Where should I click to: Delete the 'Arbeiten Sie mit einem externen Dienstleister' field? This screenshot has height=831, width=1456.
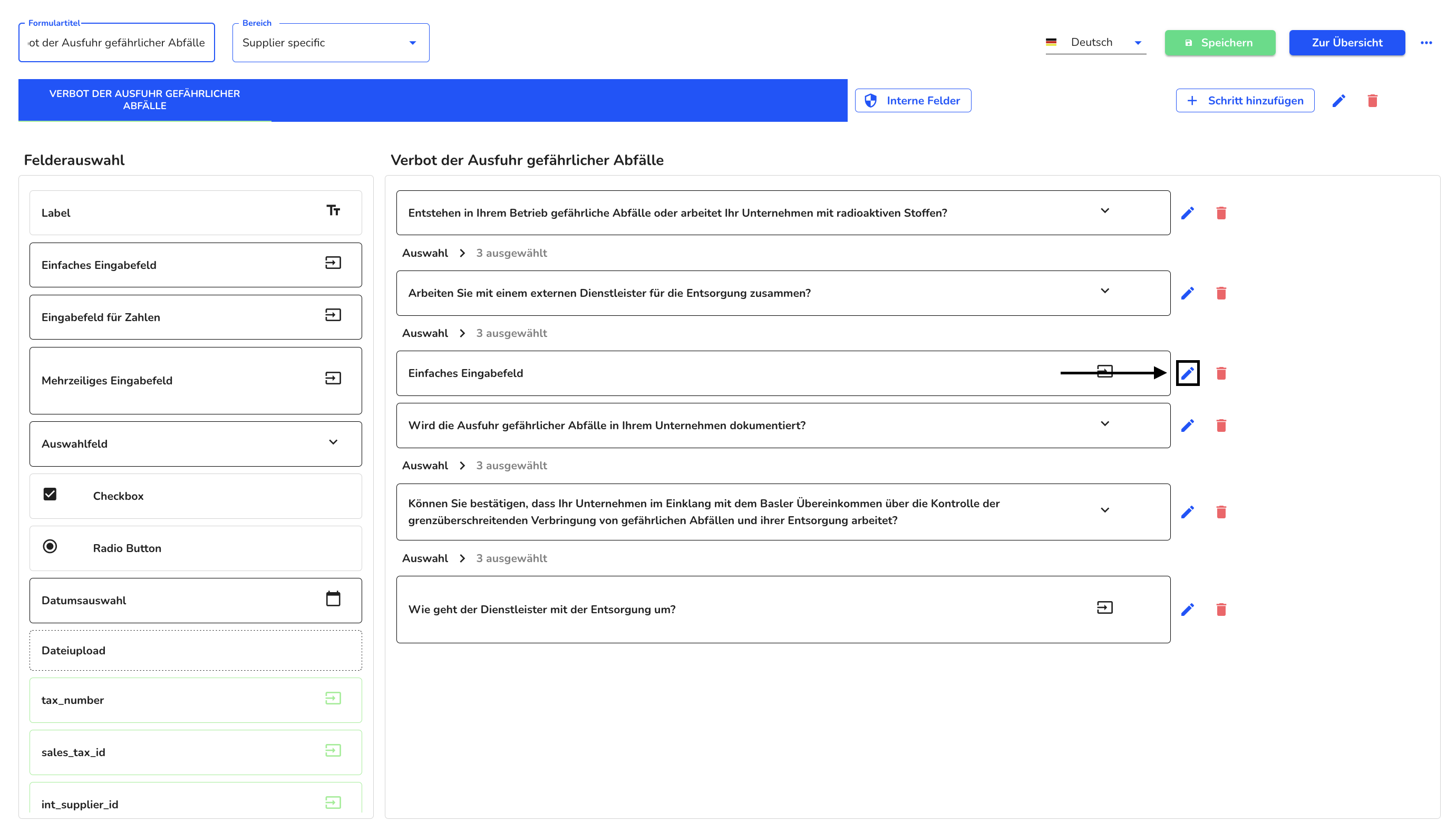point(1221,293)
